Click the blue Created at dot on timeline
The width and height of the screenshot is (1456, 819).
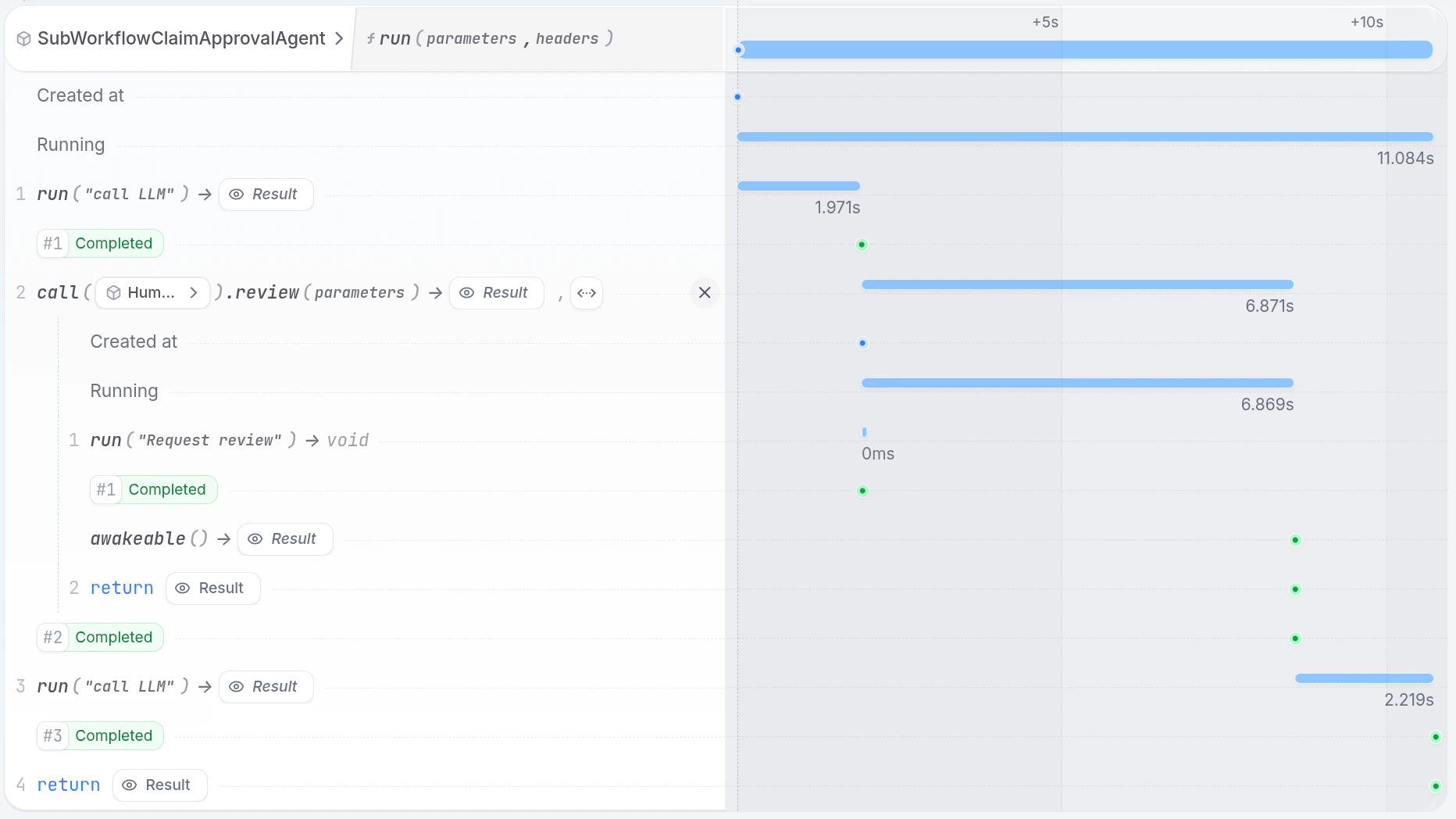[737, 97]
